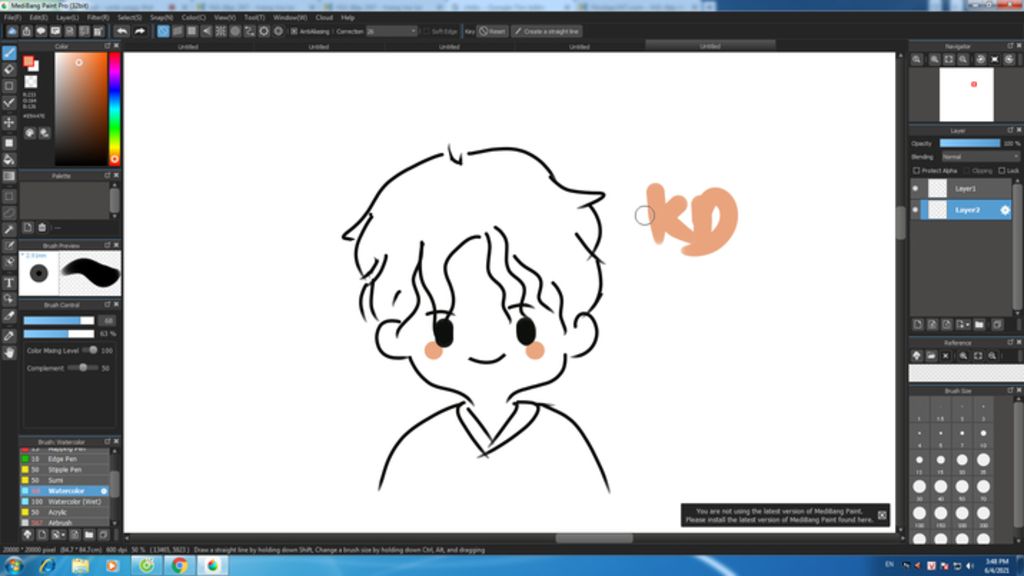Hide Layer1 using its visibility dot
The image size is (1024, 576).
point(915,189)
